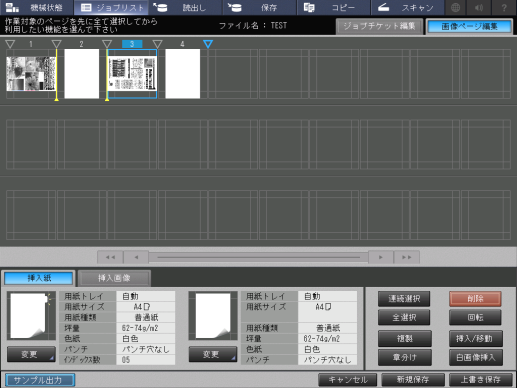Open the コピー tab in top bar
Screen dimensions: 517x388
(x=334, y=7)
